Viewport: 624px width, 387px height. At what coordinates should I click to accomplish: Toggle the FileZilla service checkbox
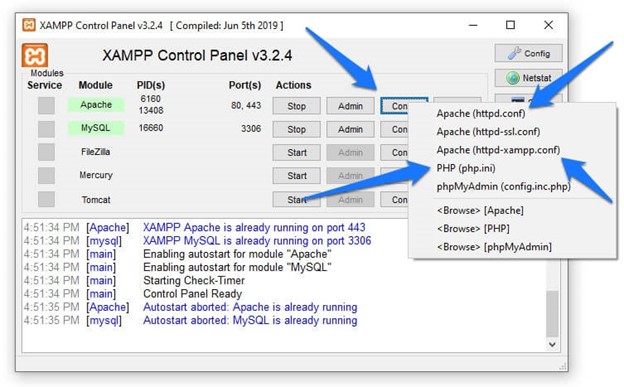point(46,152)
